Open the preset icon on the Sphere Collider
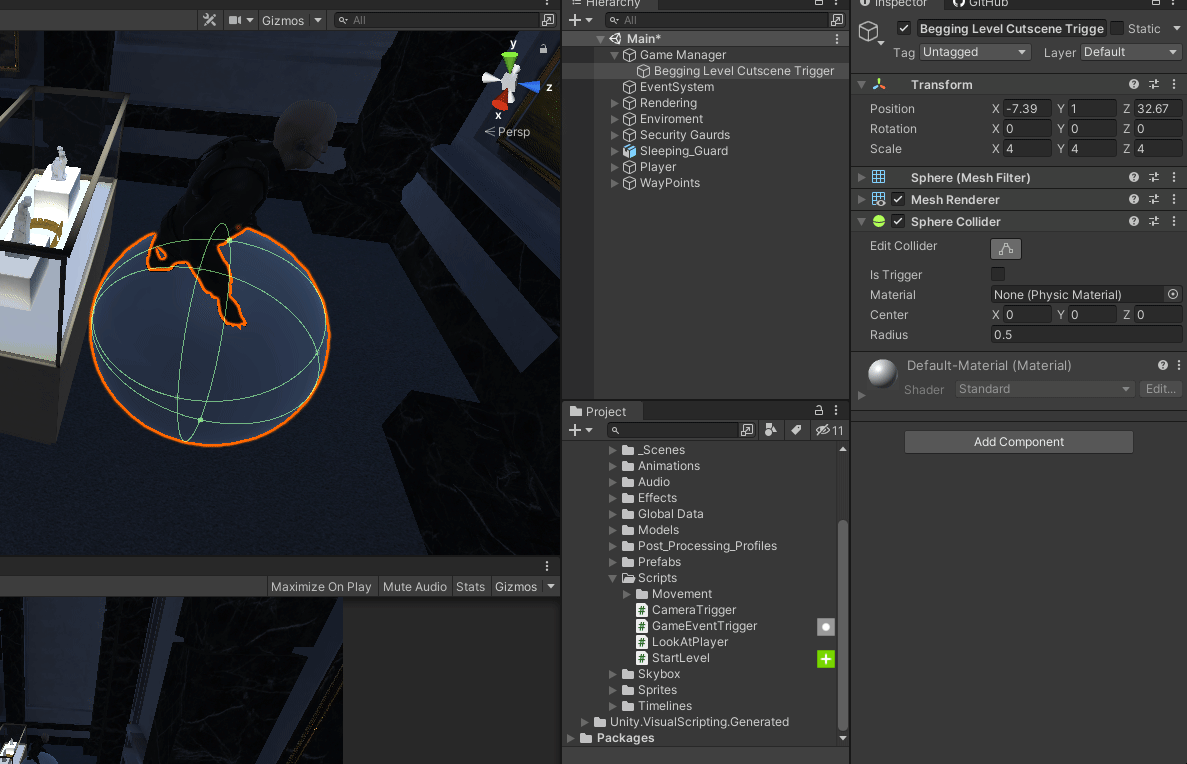Viewport: 1187px width, 764px height. click(1153, 221)
